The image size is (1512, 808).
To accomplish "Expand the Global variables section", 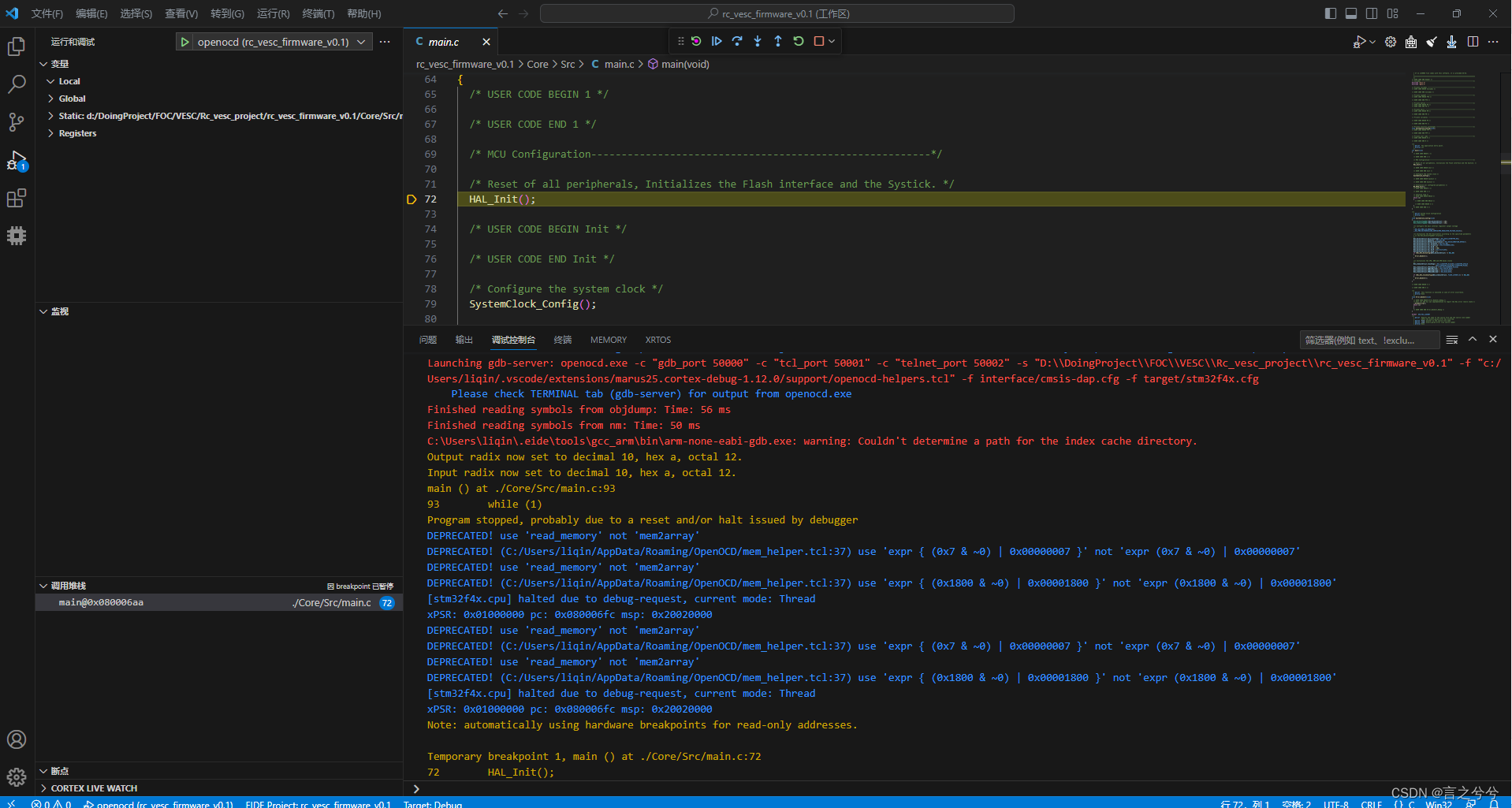I will pos(72,98).
